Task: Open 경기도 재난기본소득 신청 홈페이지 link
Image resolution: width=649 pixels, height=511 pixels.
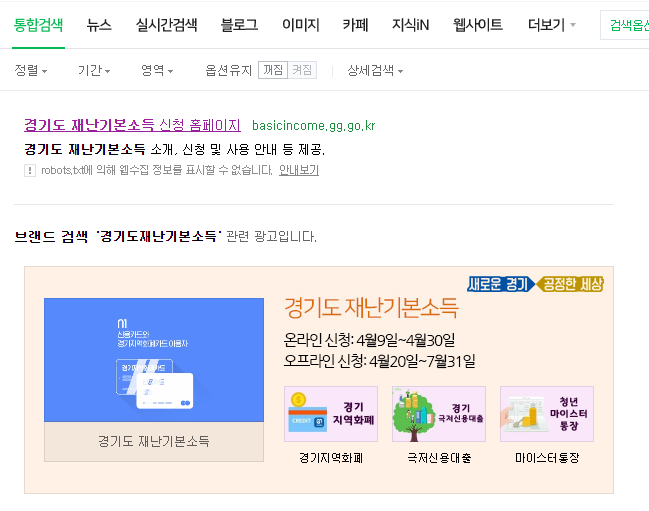Action: pyautogui.click(x=132, y=125)
